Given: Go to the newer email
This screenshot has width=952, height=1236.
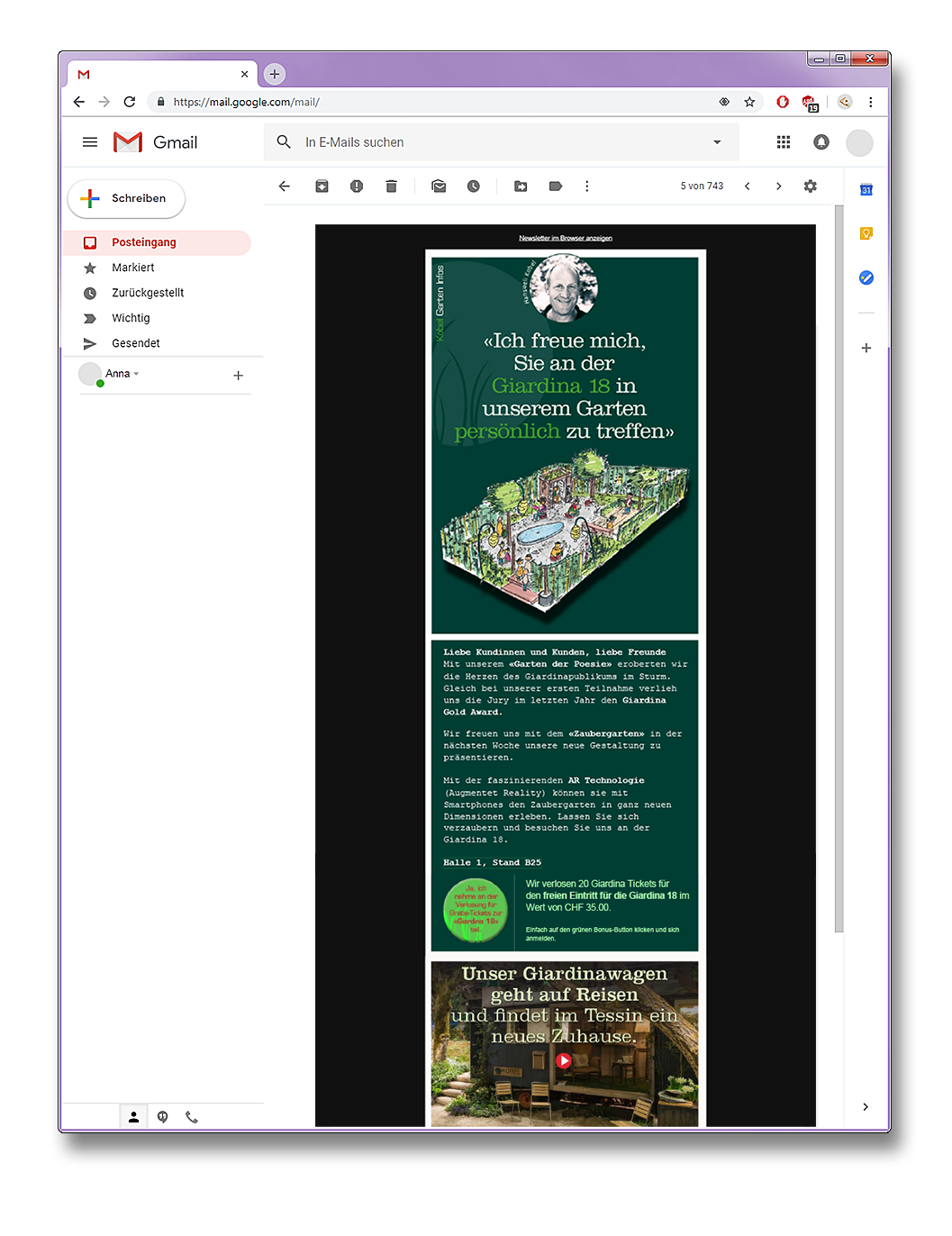Looking at the screenshot, I should click(747, 186).
